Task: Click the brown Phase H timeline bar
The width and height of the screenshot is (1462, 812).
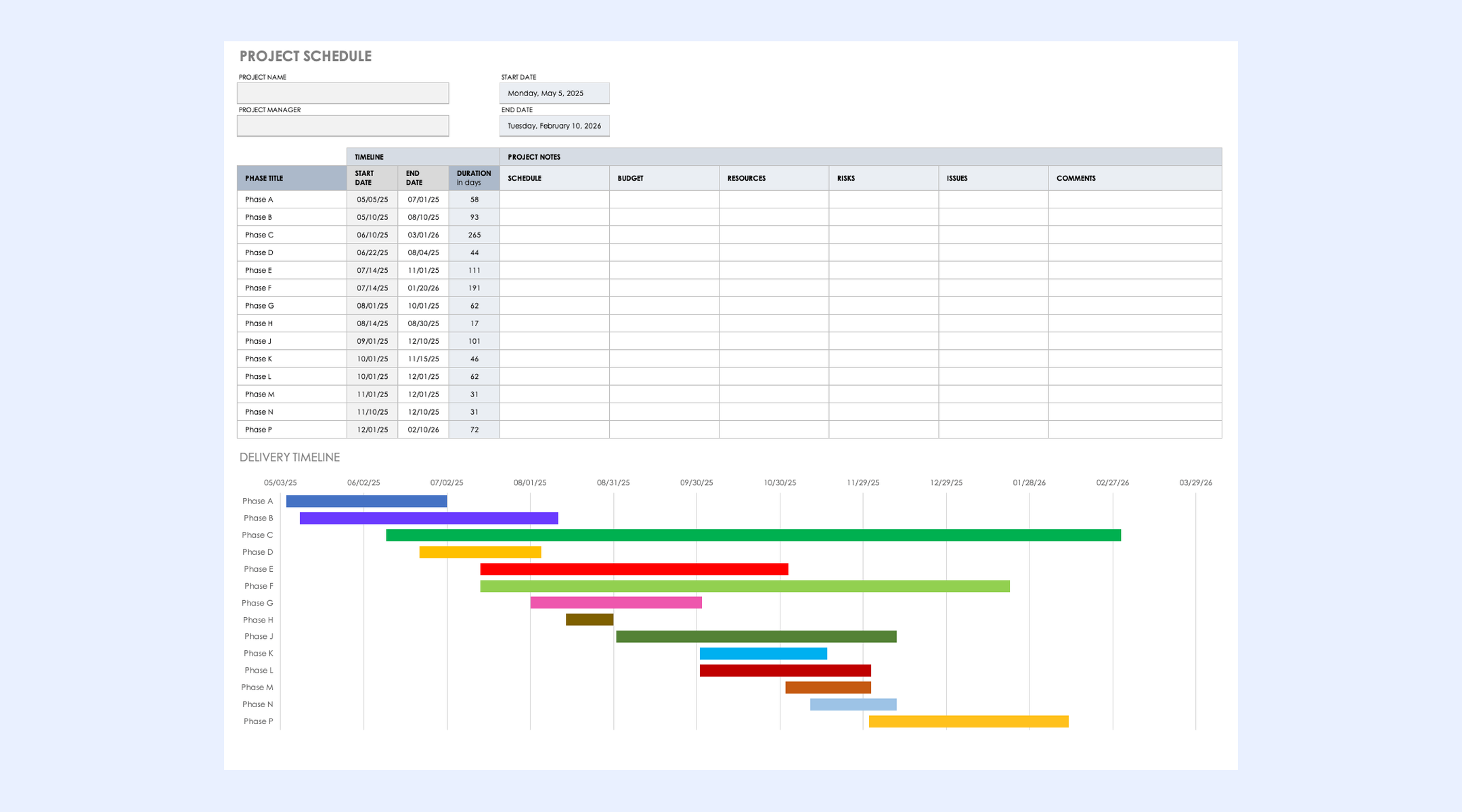Action: [590, 619]
